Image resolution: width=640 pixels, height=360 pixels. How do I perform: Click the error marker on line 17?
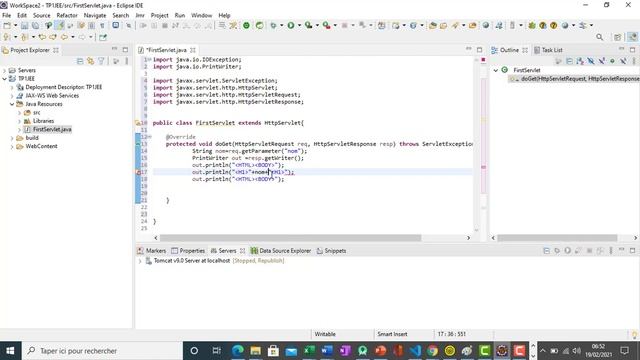click(138, 172)
